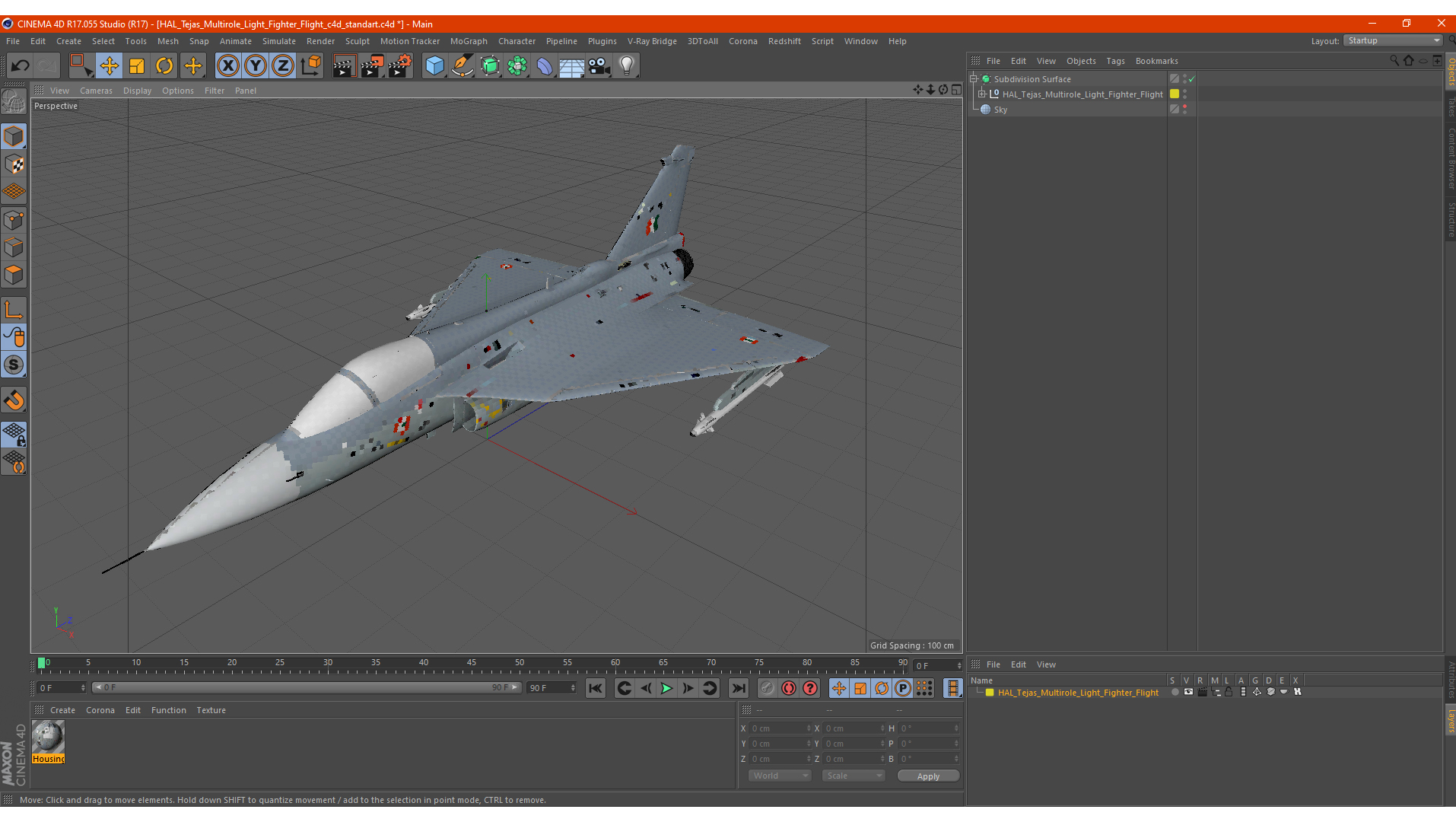Select the Sky object
Viewport: 1456px width, 822px height.
pyautogui.click(x=1000, y=110)
